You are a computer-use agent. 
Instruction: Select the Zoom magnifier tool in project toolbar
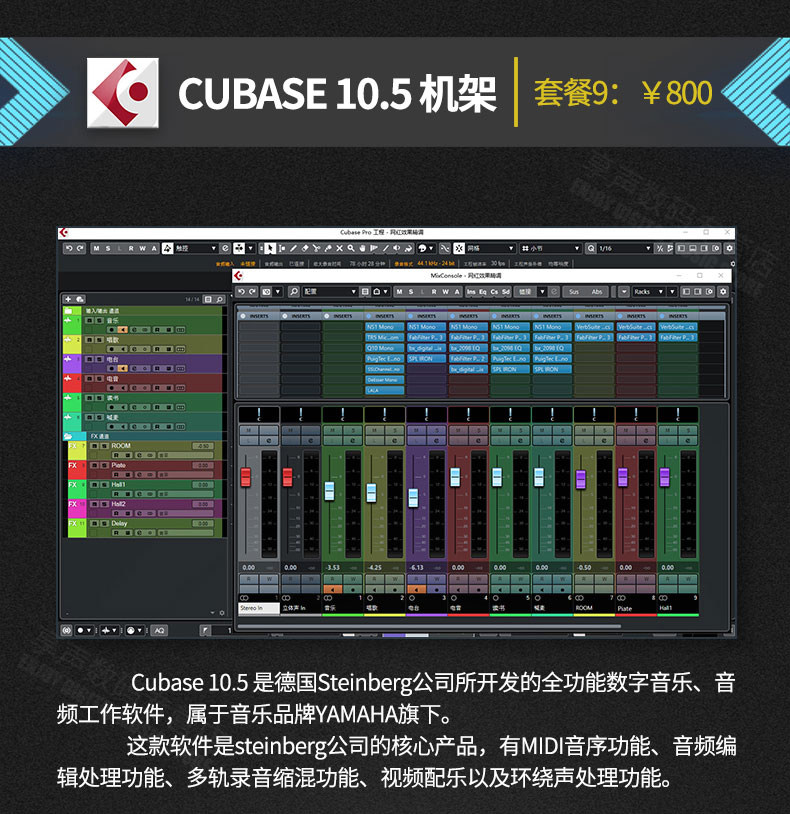[351, 248]
